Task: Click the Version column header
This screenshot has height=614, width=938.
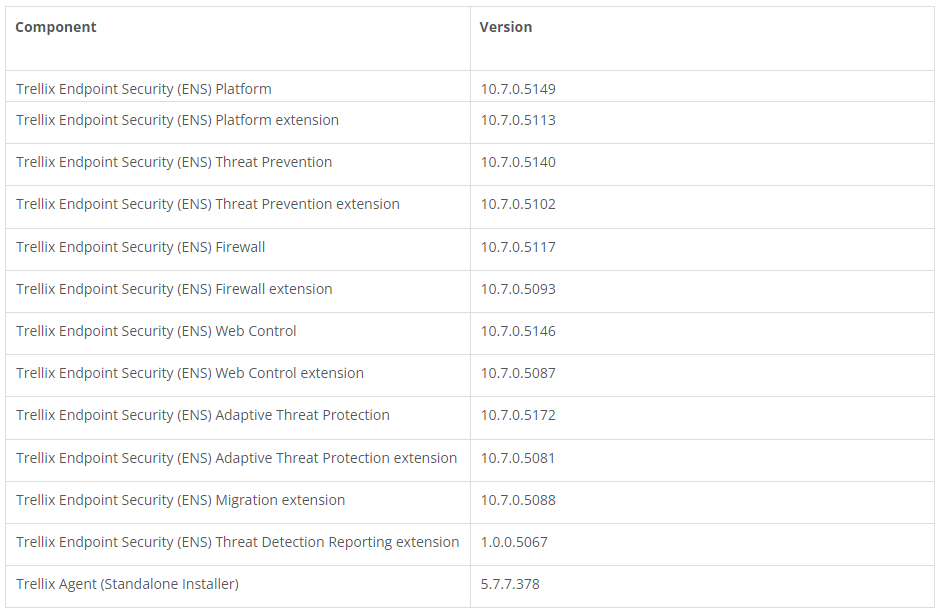Action: pos(505,27)
